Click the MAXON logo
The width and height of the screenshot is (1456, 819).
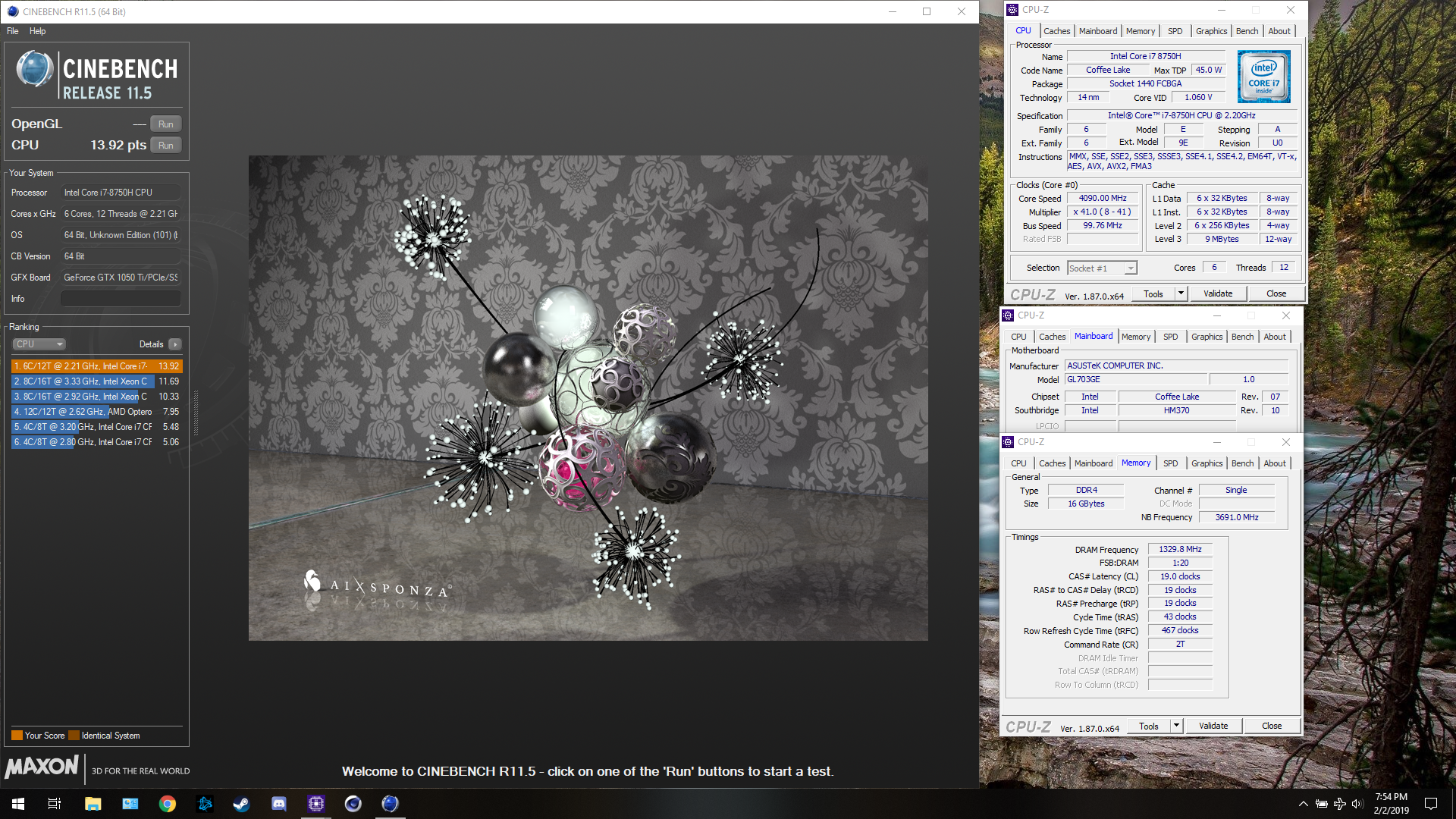(x=42, y=767)
